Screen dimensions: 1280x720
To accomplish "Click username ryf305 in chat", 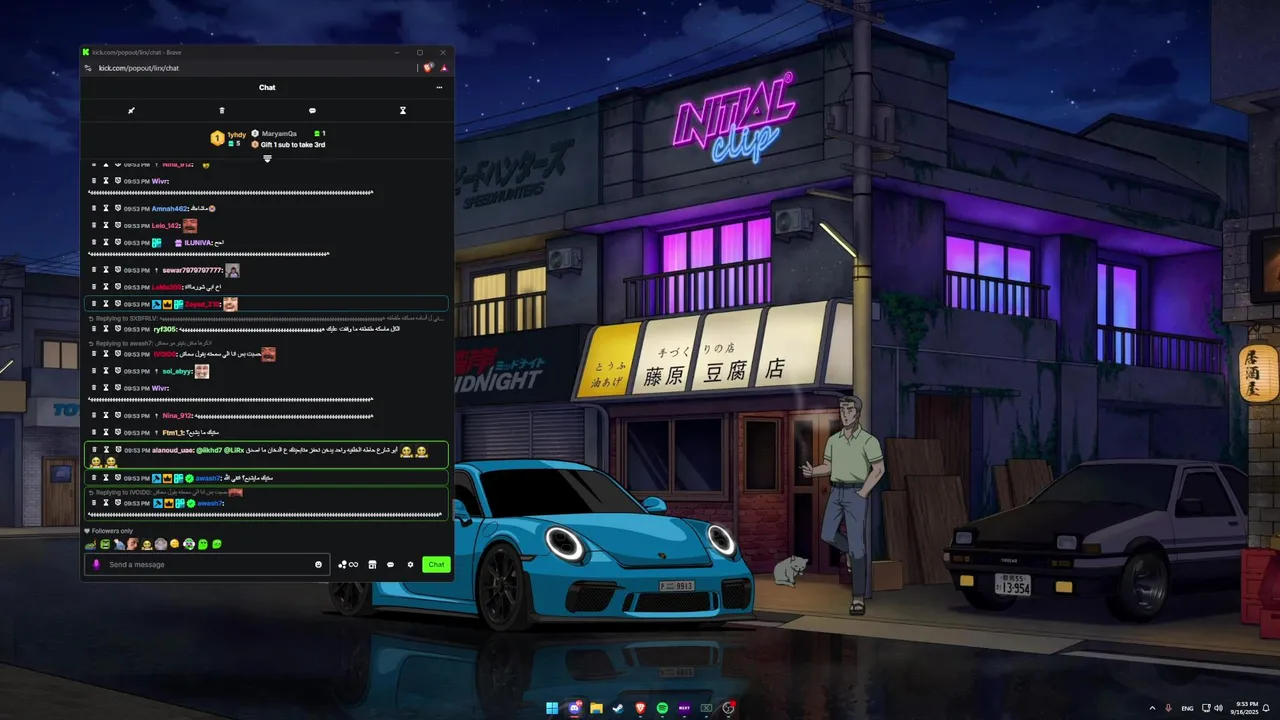I will (x=164, y=329).
